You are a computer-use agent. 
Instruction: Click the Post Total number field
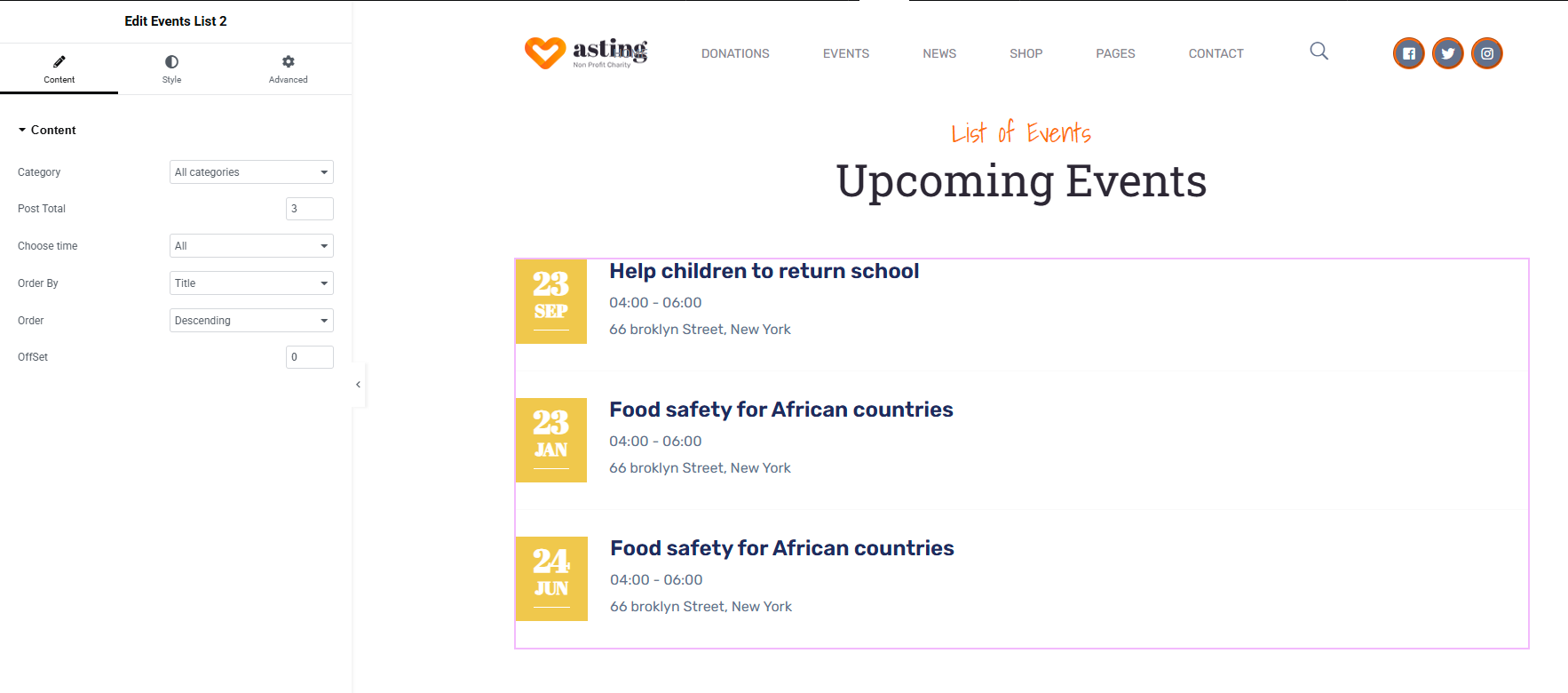(310, 209)
